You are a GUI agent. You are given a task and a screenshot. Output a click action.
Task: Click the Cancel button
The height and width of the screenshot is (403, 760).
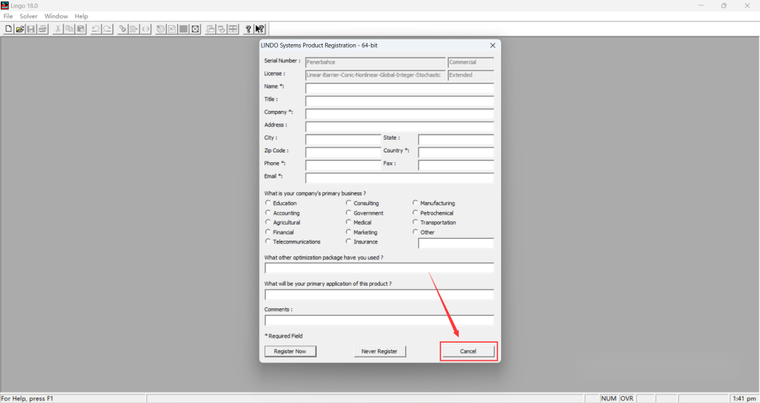pos(468,351)
